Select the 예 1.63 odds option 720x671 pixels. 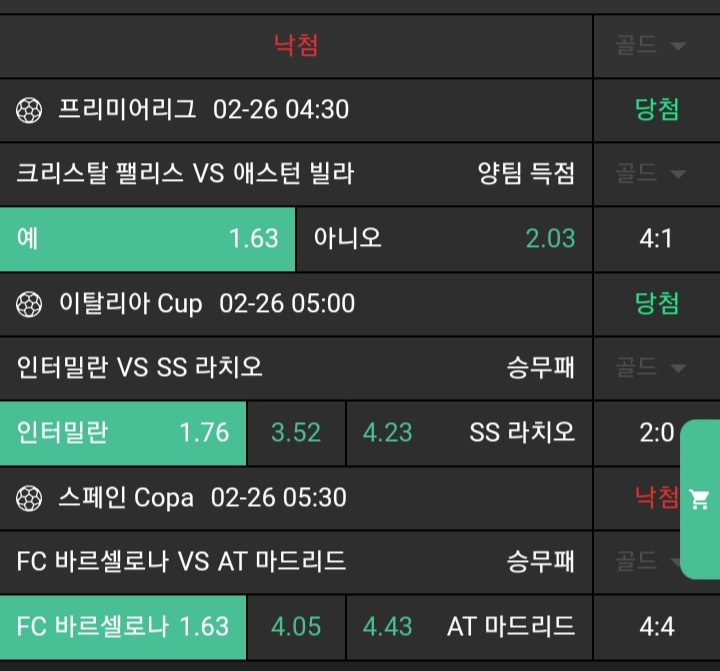click(148, 239)
